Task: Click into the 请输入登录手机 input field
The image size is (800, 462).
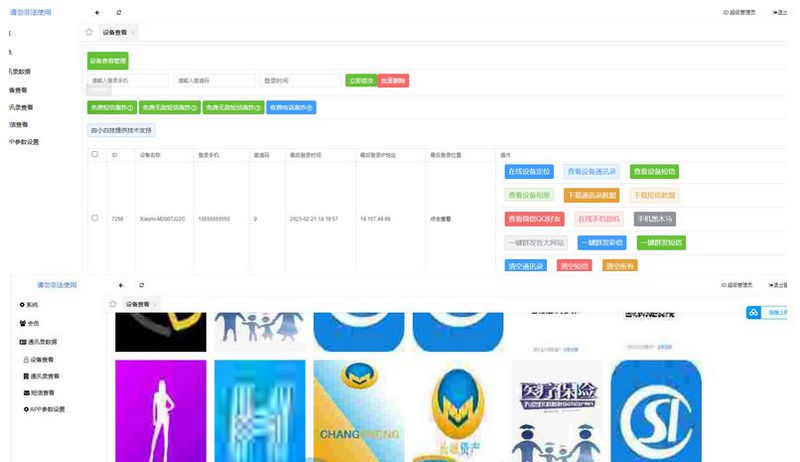Action: [128, 80]
